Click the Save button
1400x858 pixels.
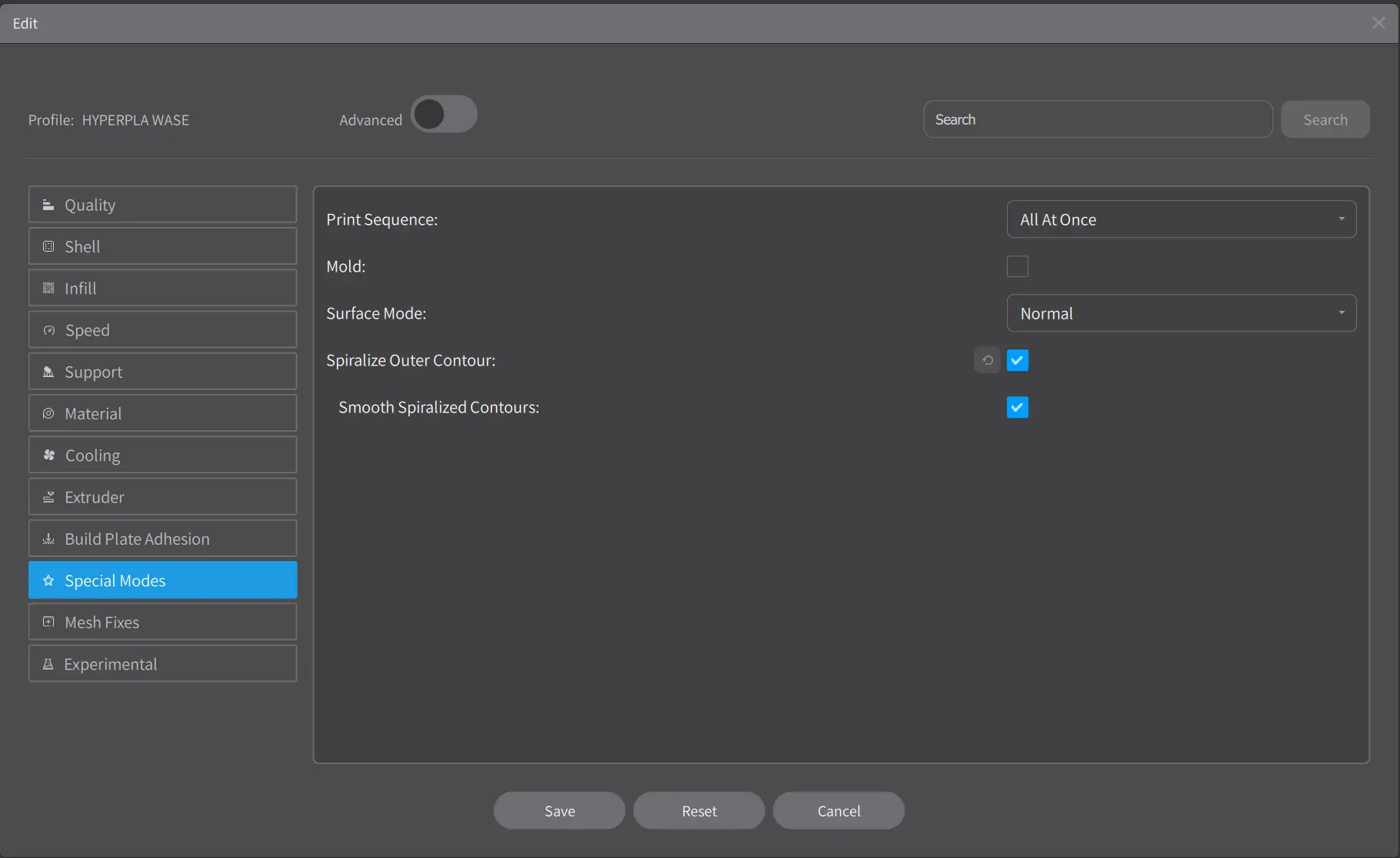pyautogui.click(x=559, y=810)
